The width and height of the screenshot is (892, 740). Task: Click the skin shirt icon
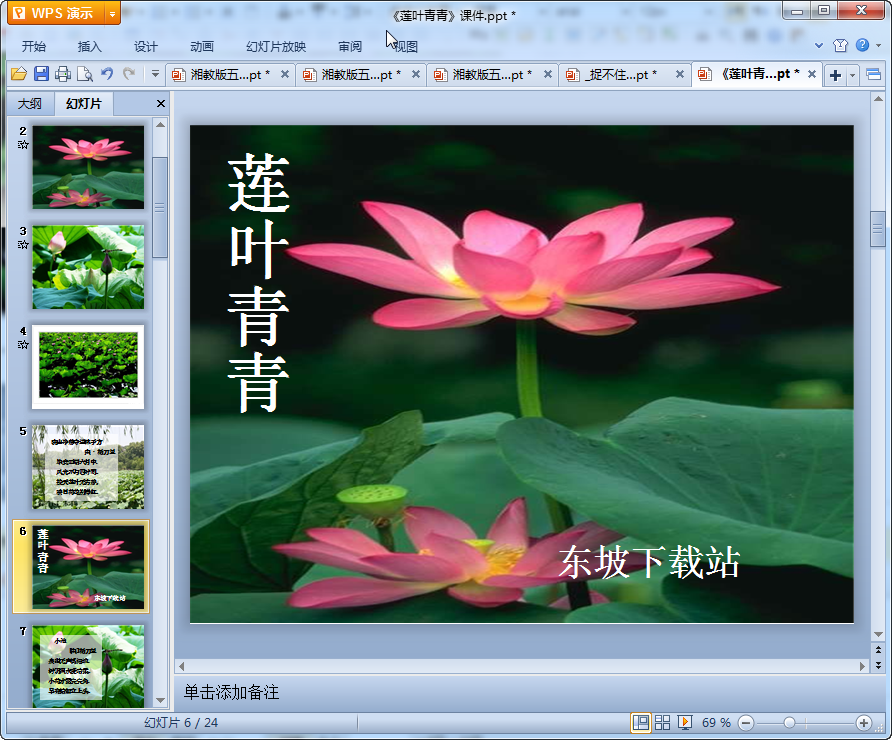[x=840, y=45]
